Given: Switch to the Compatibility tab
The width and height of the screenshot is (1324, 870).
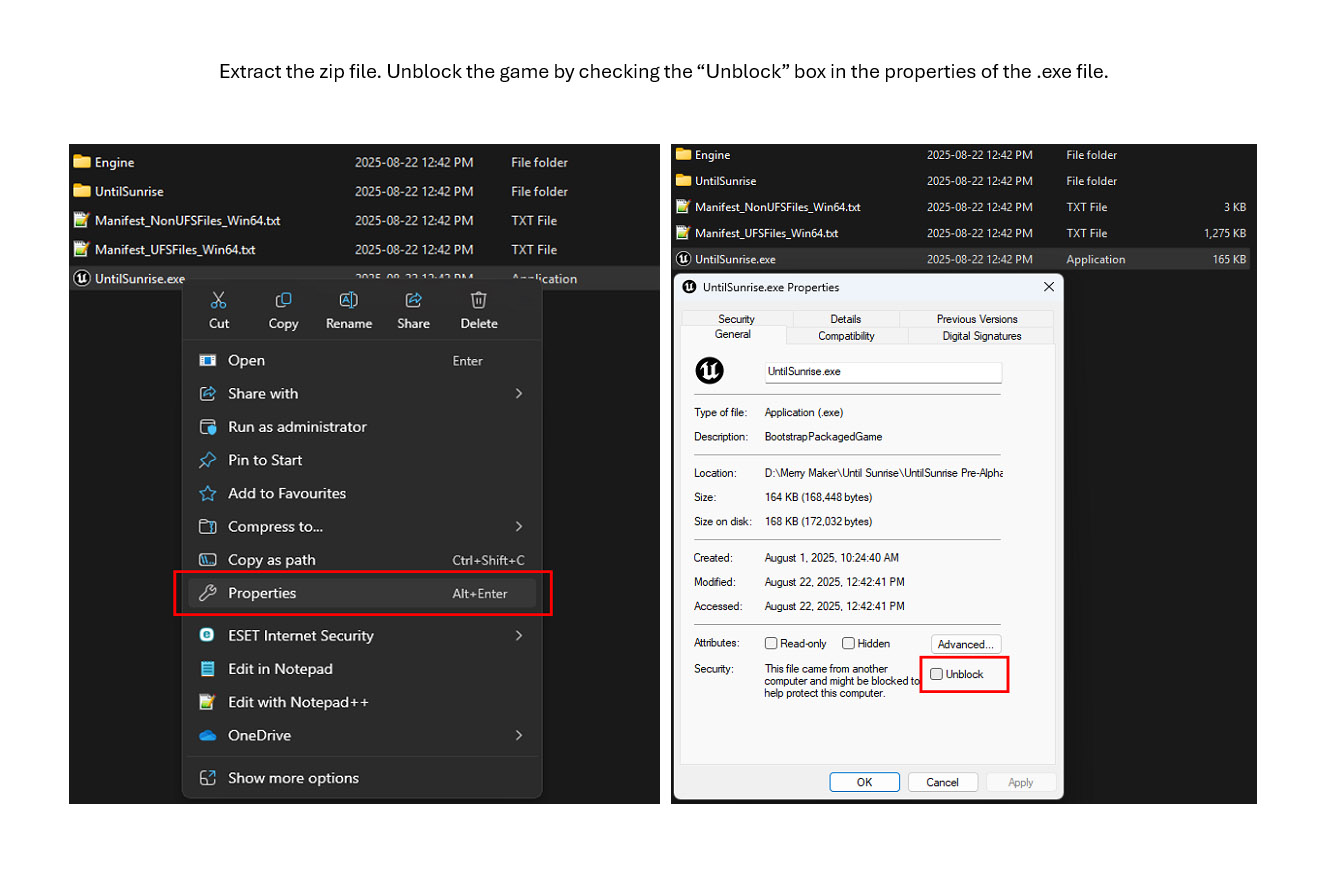Looking at the screenshot, I should tap(846, 336).
